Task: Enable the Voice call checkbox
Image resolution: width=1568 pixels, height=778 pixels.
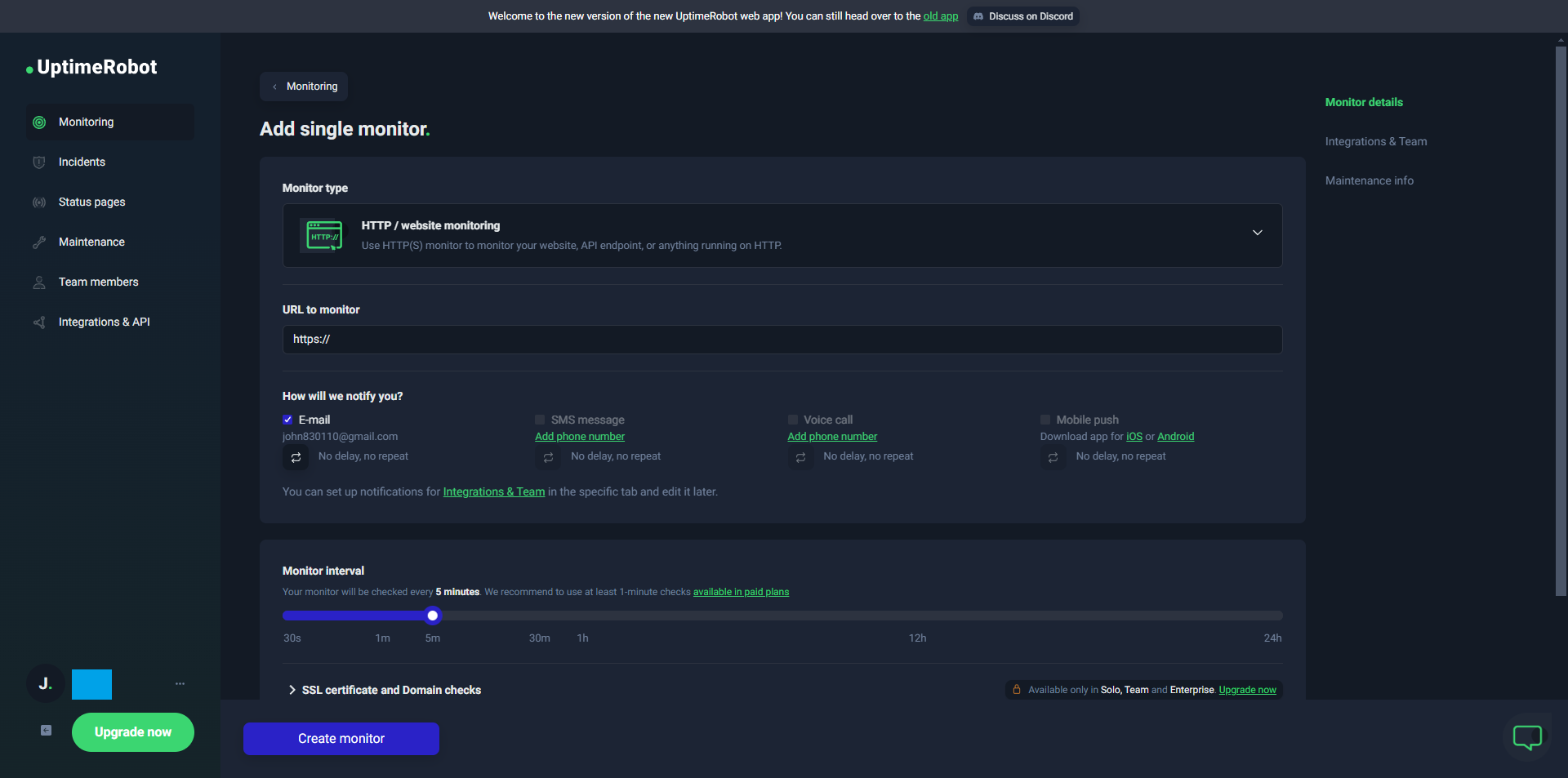Action: pyautogui.click(x=792, y=420)
